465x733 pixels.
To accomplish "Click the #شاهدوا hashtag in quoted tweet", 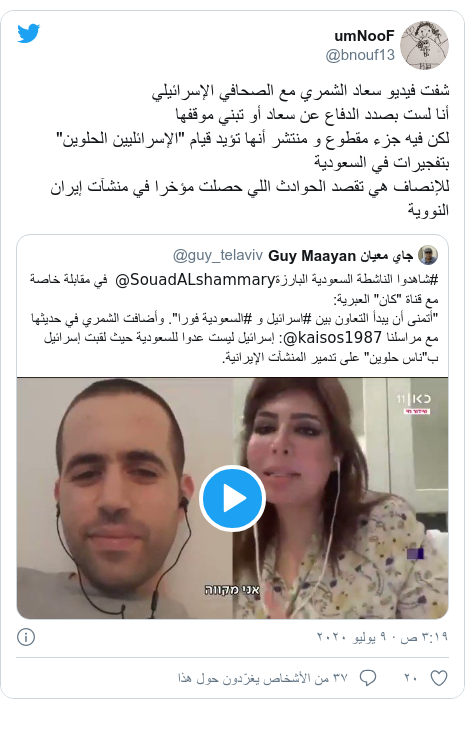I will coord(420,280).
